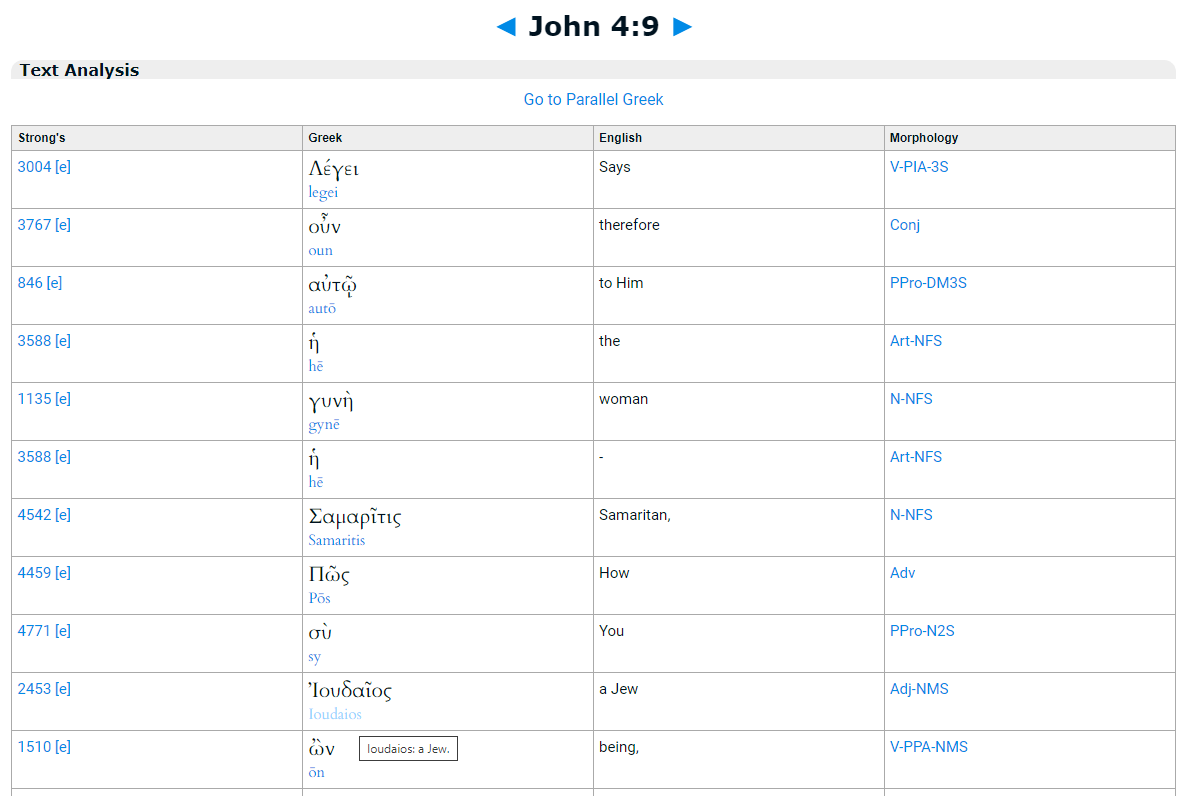This screenshot has height=796, width=1181.
Task: Open the Go to Parallel Greek link
Action: click(594, 99)
